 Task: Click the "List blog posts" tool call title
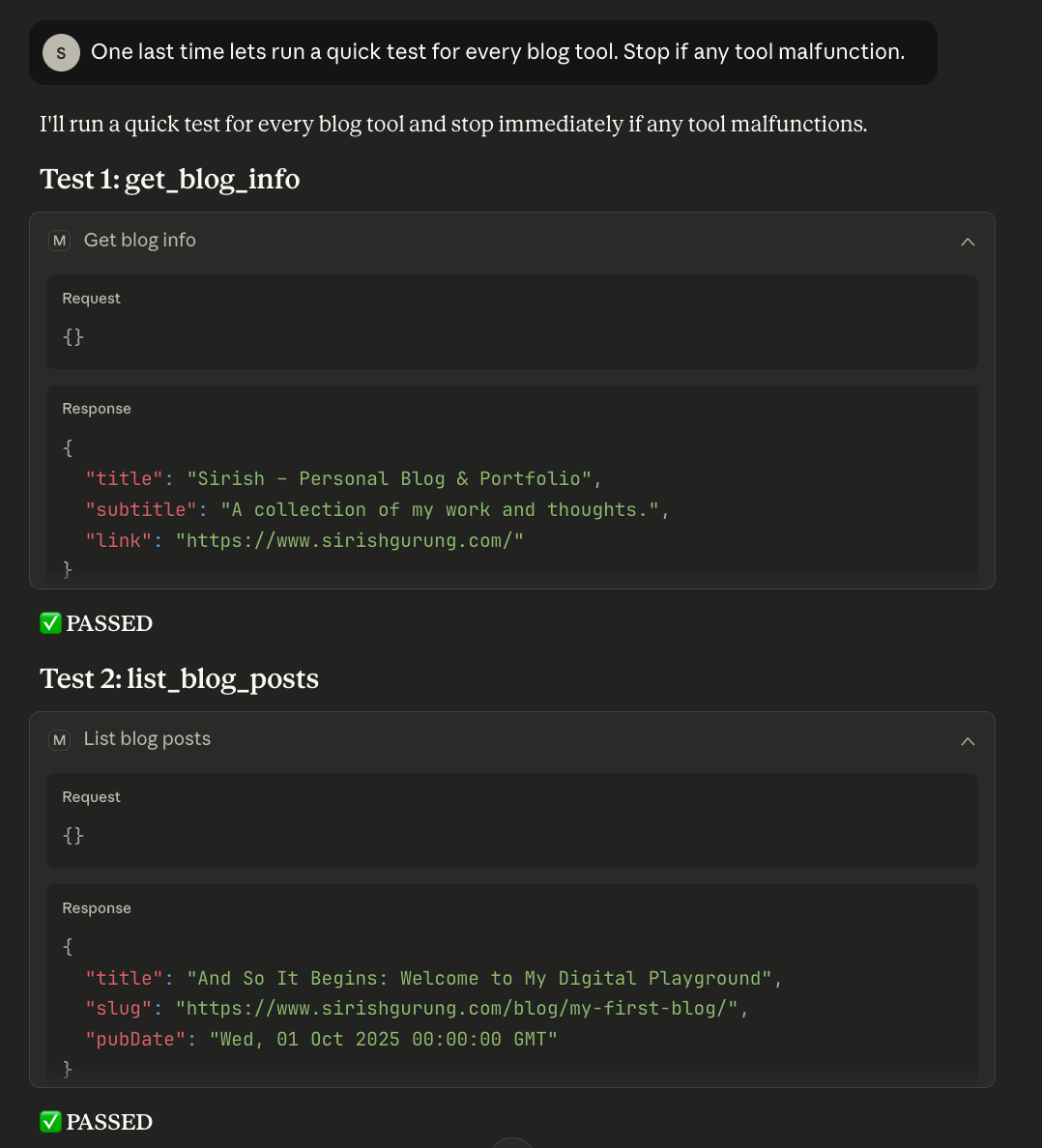(147, 739)
